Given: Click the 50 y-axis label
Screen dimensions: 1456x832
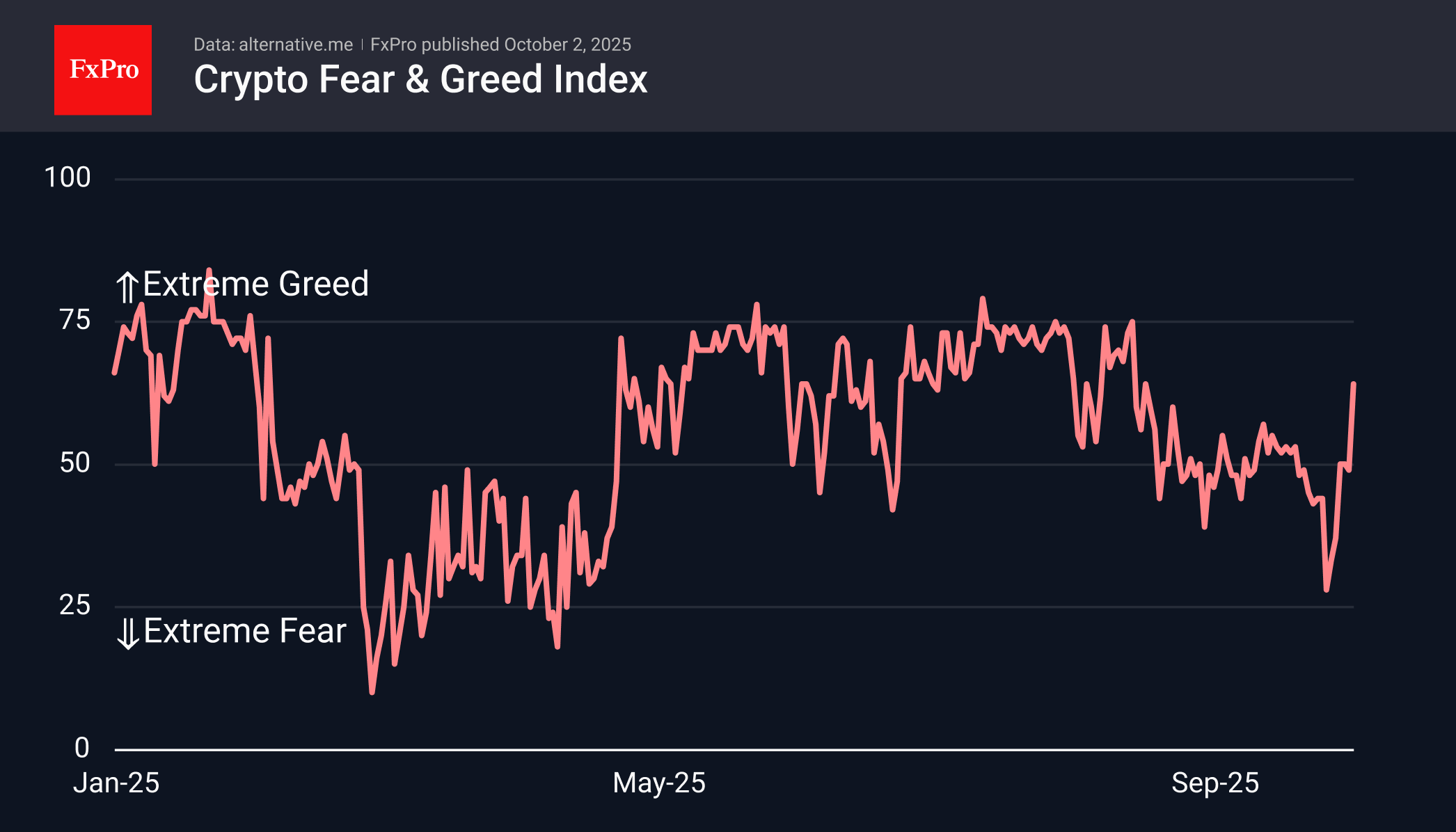Looking at the screenshot, I should click(75, 463).
